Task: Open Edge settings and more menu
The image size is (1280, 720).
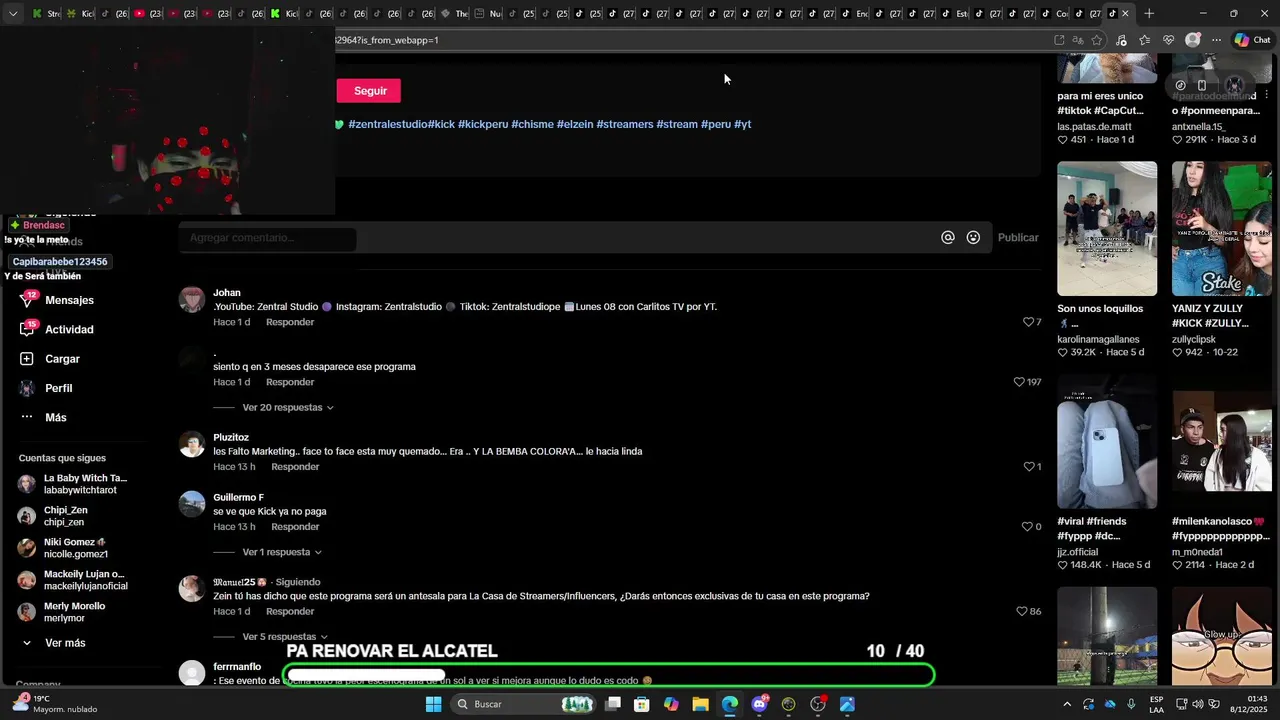Action: [1216, 40]
